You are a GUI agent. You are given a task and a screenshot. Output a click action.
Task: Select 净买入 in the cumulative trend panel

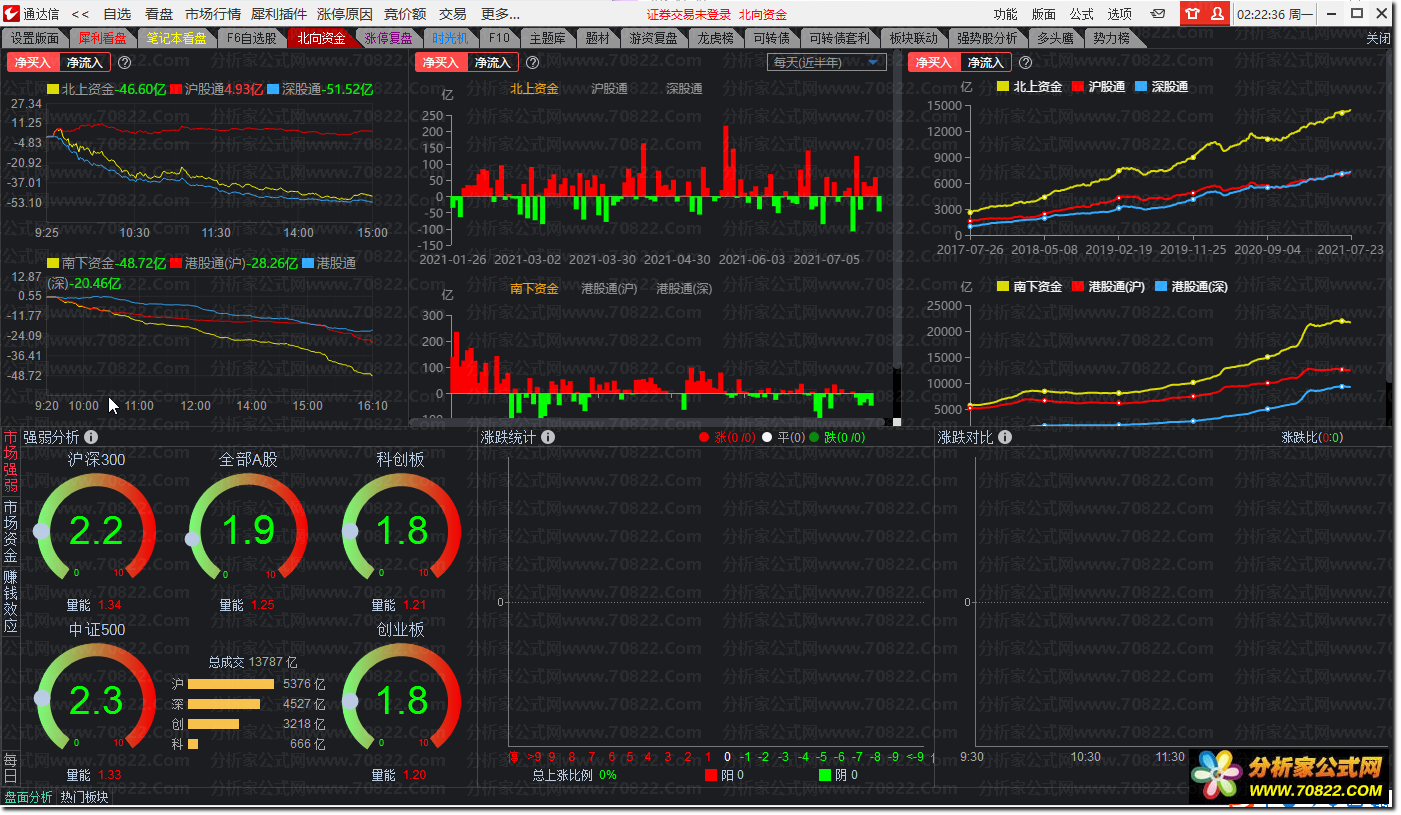(x=934, y=62)
